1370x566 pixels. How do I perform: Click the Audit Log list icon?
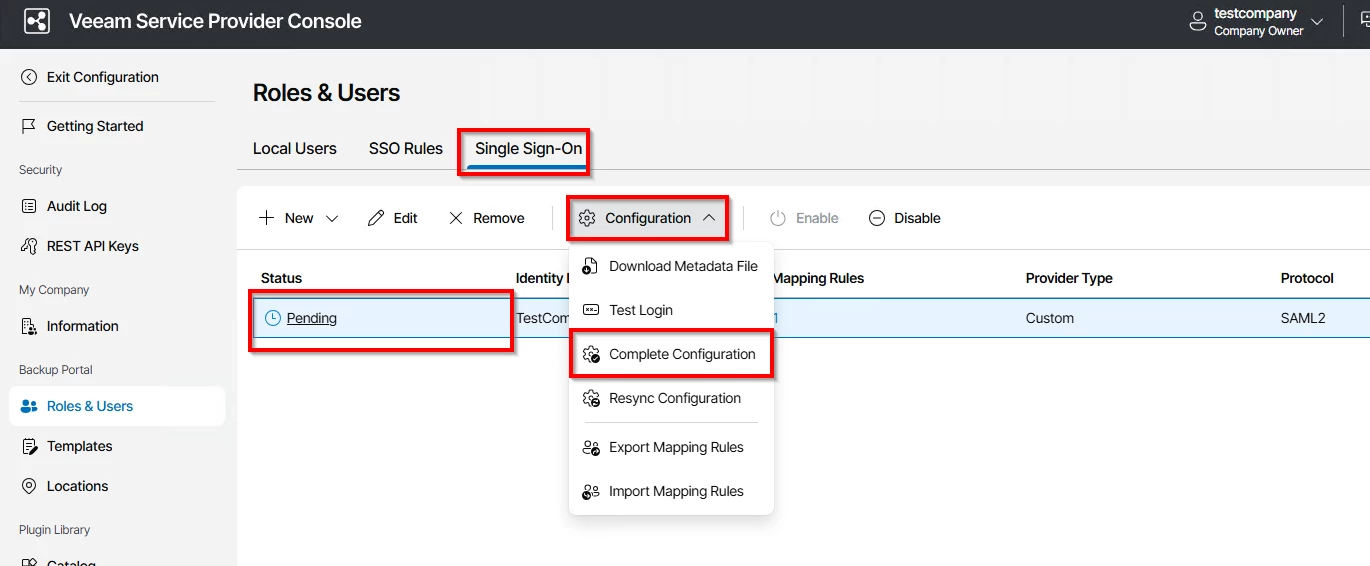[x=29, y=206]
